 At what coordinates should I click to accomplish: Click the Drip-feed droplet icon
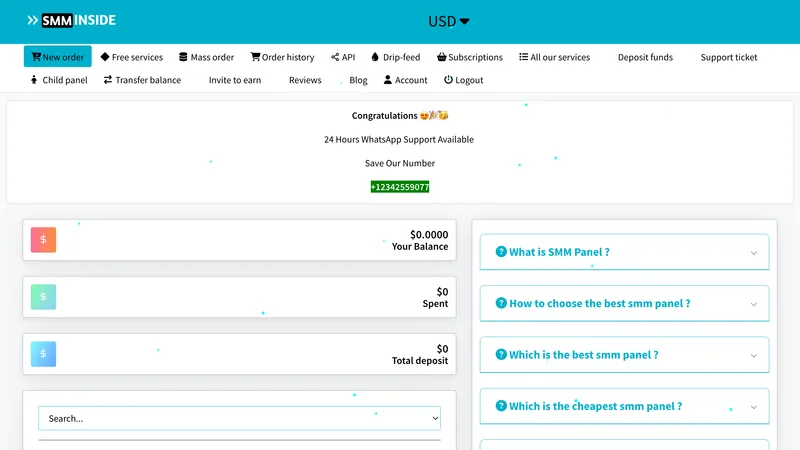tap(375, 57)
